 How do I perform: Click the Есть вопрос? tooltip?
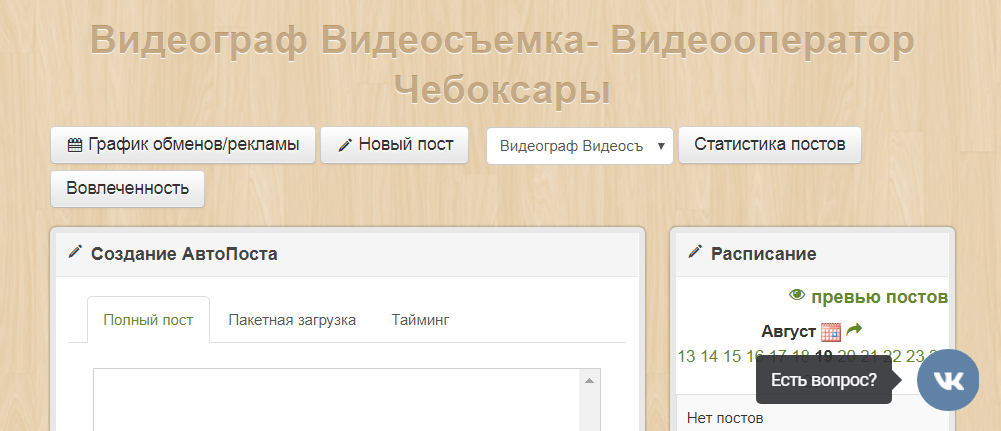824,381
